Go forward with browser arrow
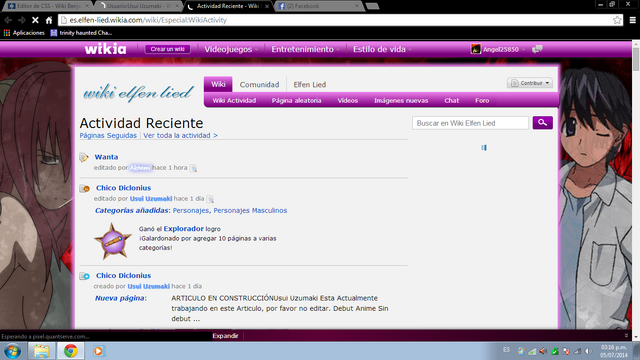Viewport: 640px width, 360px height. 22,20
